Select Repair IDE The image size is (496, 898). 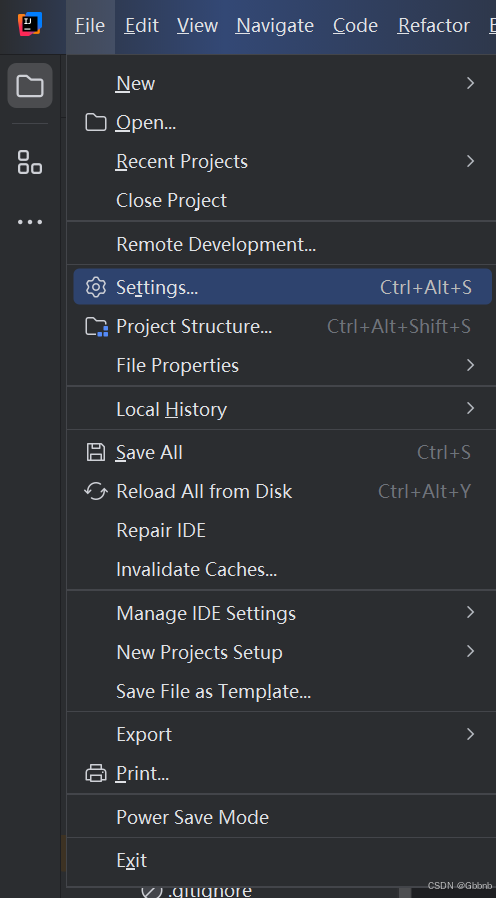click(281, 530)
